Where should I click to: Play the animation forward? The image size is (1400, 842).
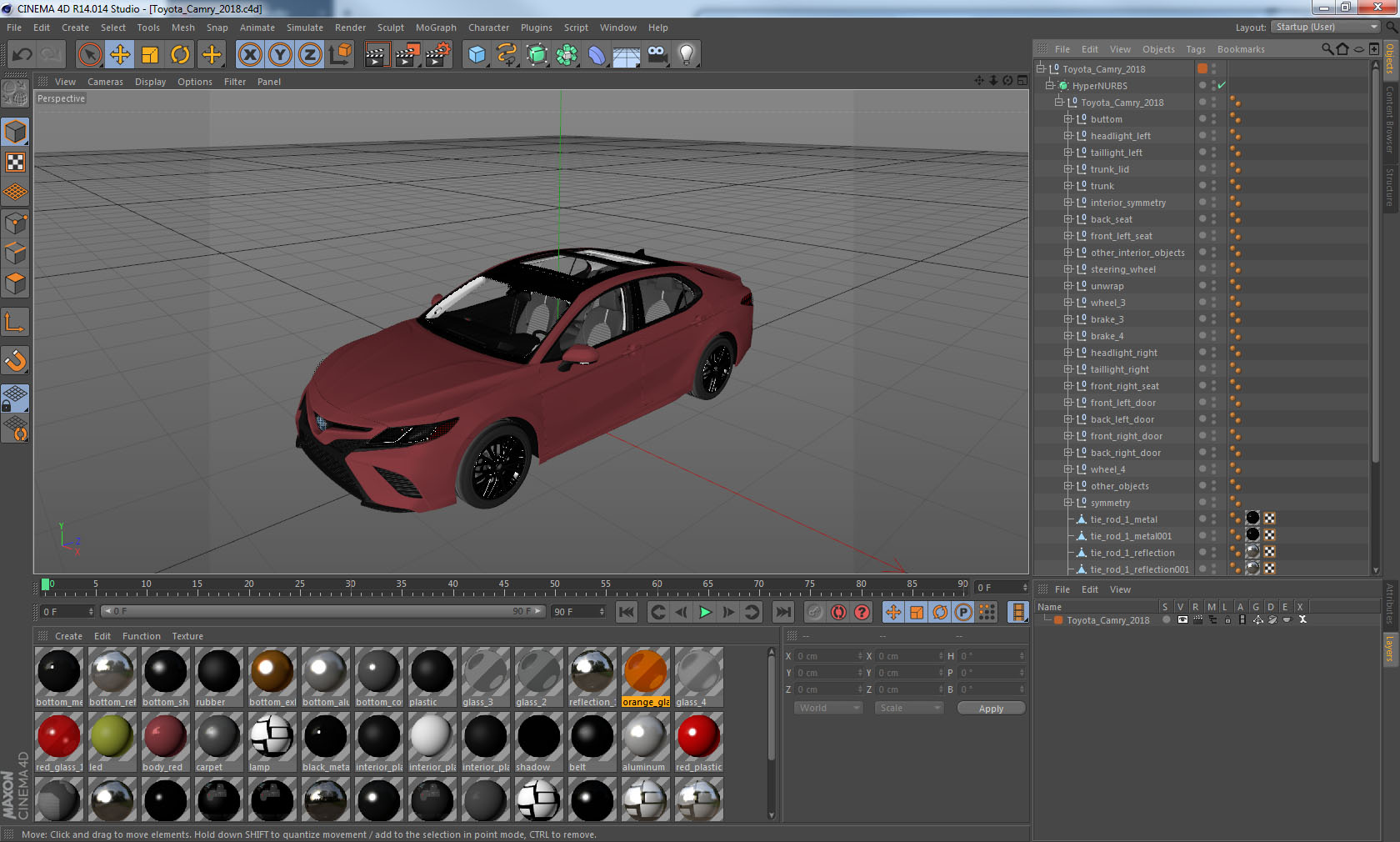pyautogui.click(x=705, y=612)
